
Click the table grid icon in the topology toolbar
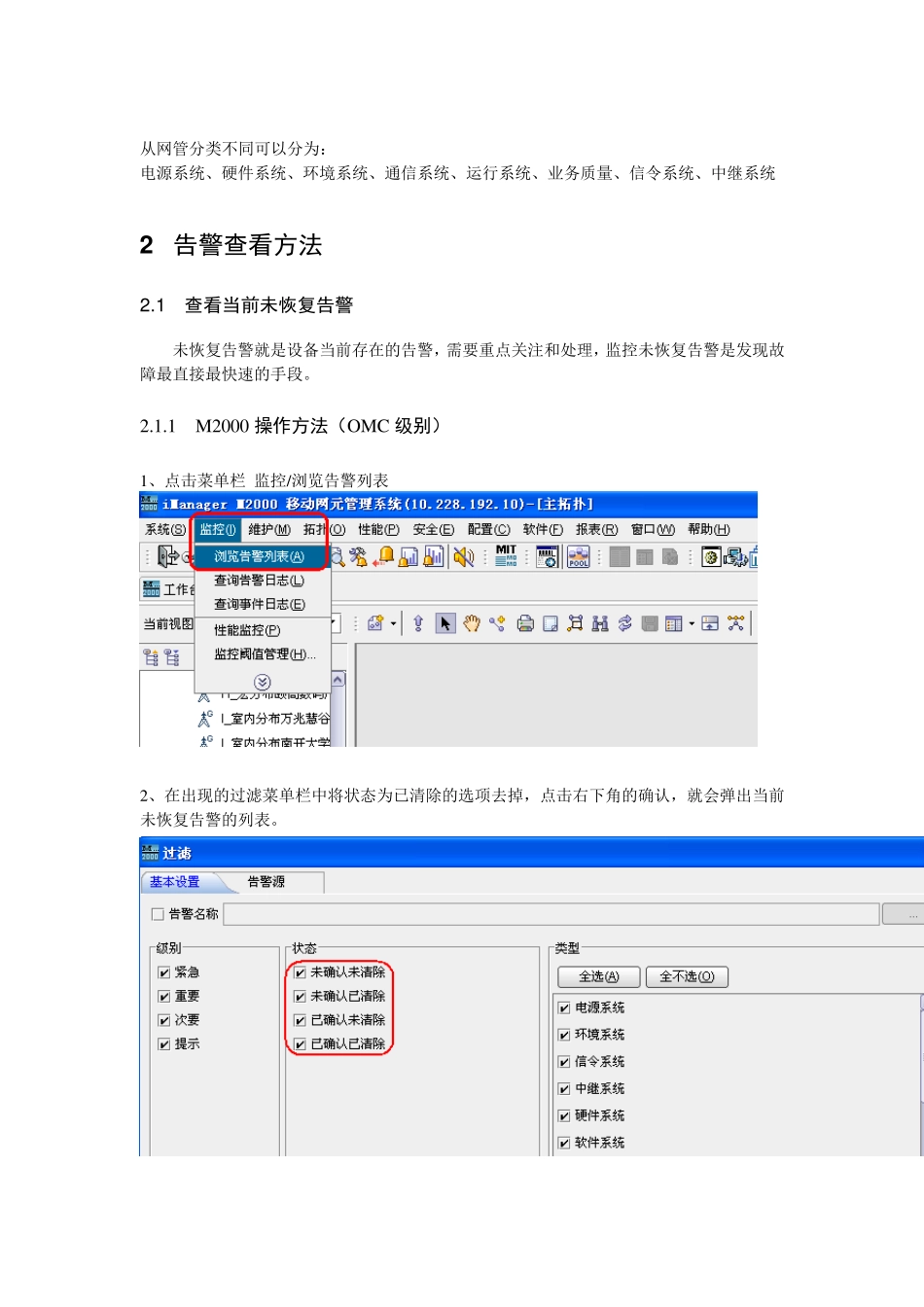coord(674,623)
